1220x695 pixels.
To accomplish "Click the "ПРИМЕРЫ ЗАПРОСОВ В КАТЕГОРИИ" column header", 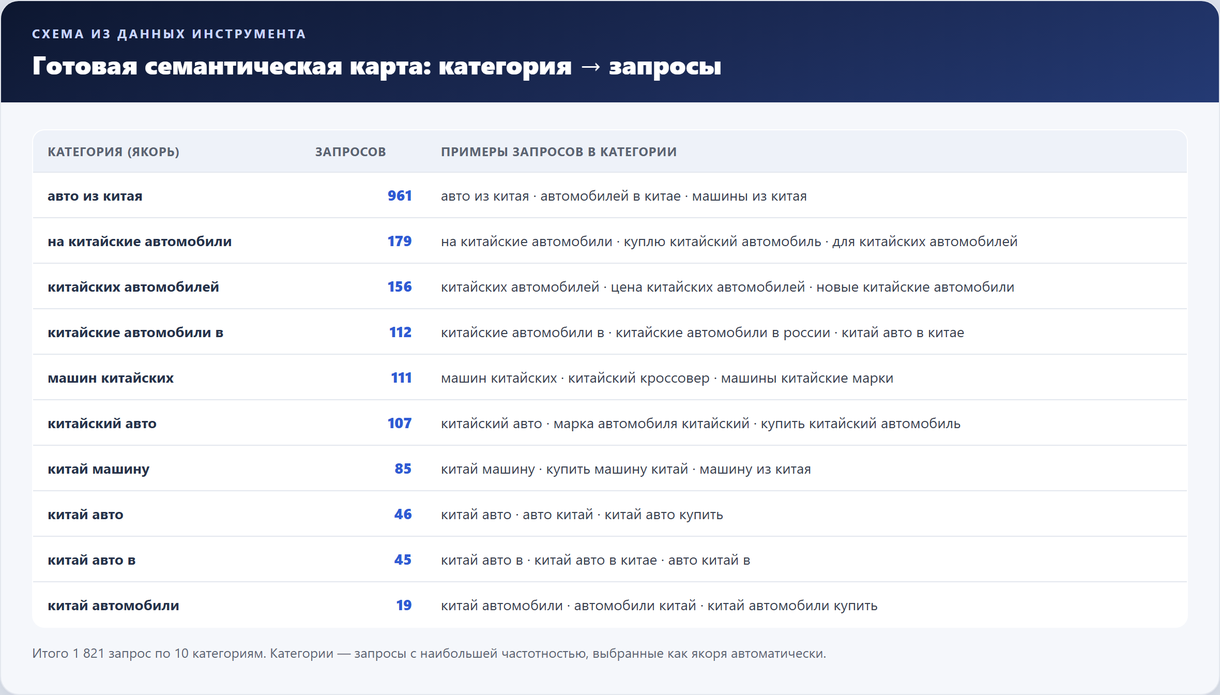I will tap(559, 152).
